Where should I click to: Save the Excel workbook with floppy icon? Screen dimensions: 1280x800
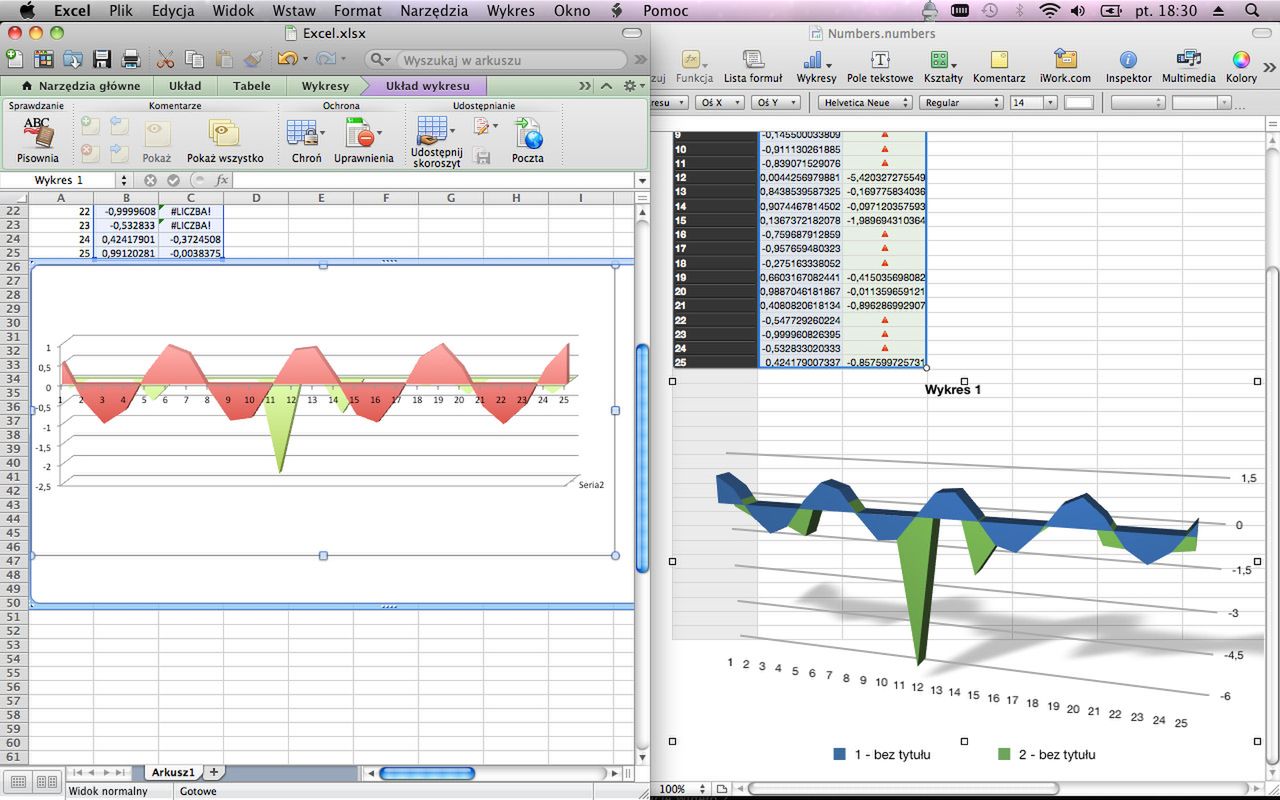pos(102,59)
